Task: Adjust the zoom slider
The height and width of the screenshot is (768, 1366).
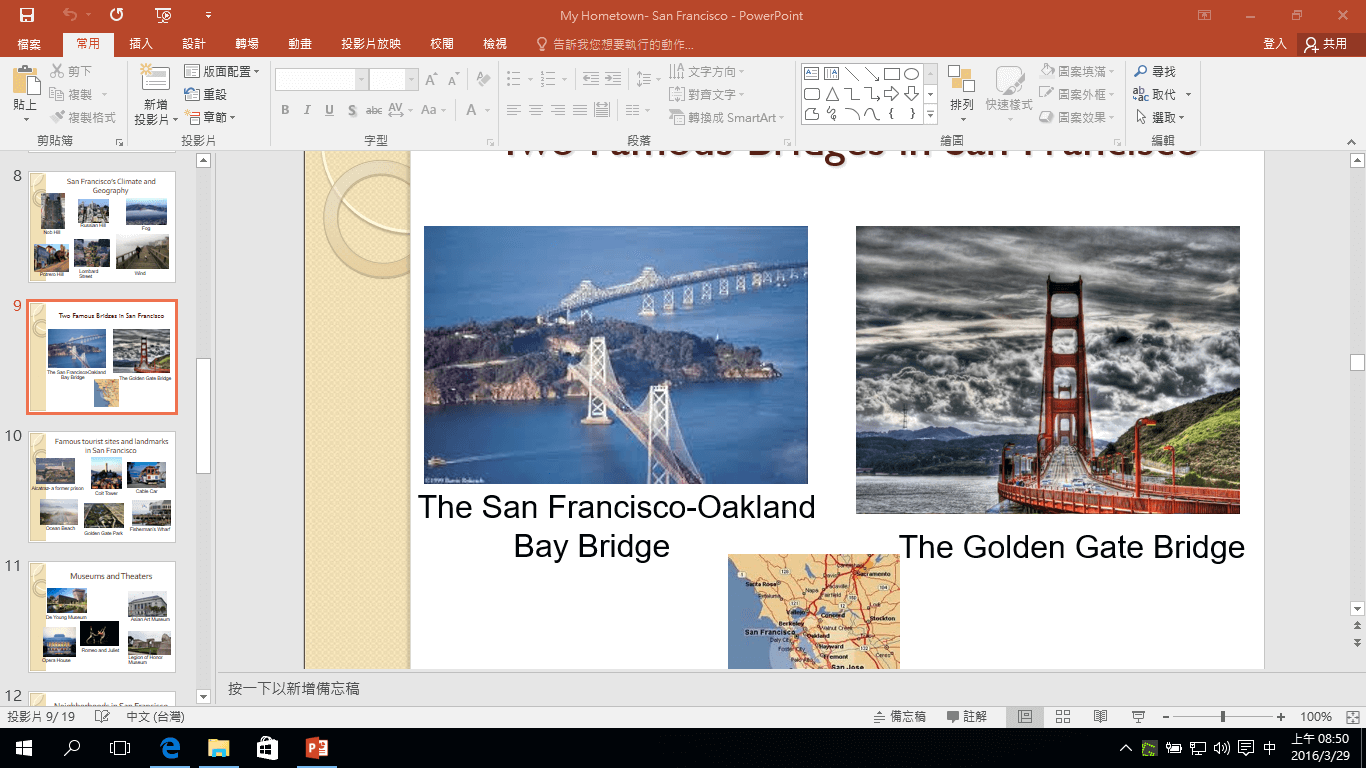Action: (1222, 716)
